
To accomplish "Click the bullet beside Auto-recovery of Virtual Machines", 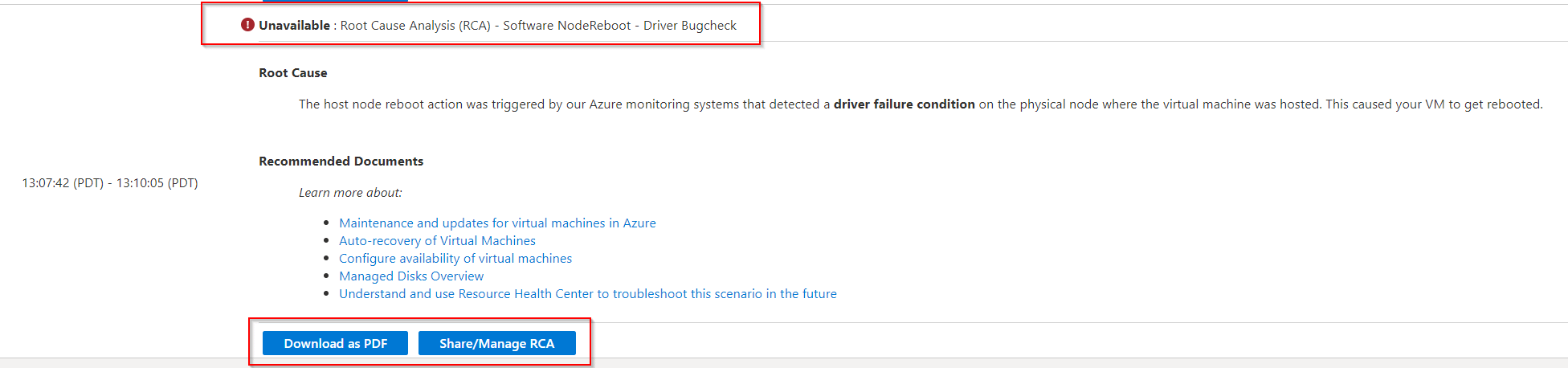I will point(326,241).
